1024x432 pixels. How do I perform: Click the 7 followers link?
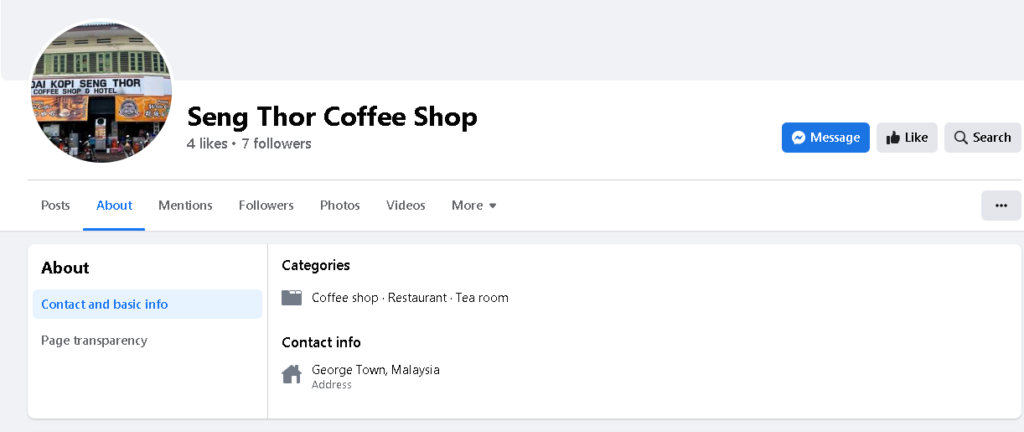point(276,144)
